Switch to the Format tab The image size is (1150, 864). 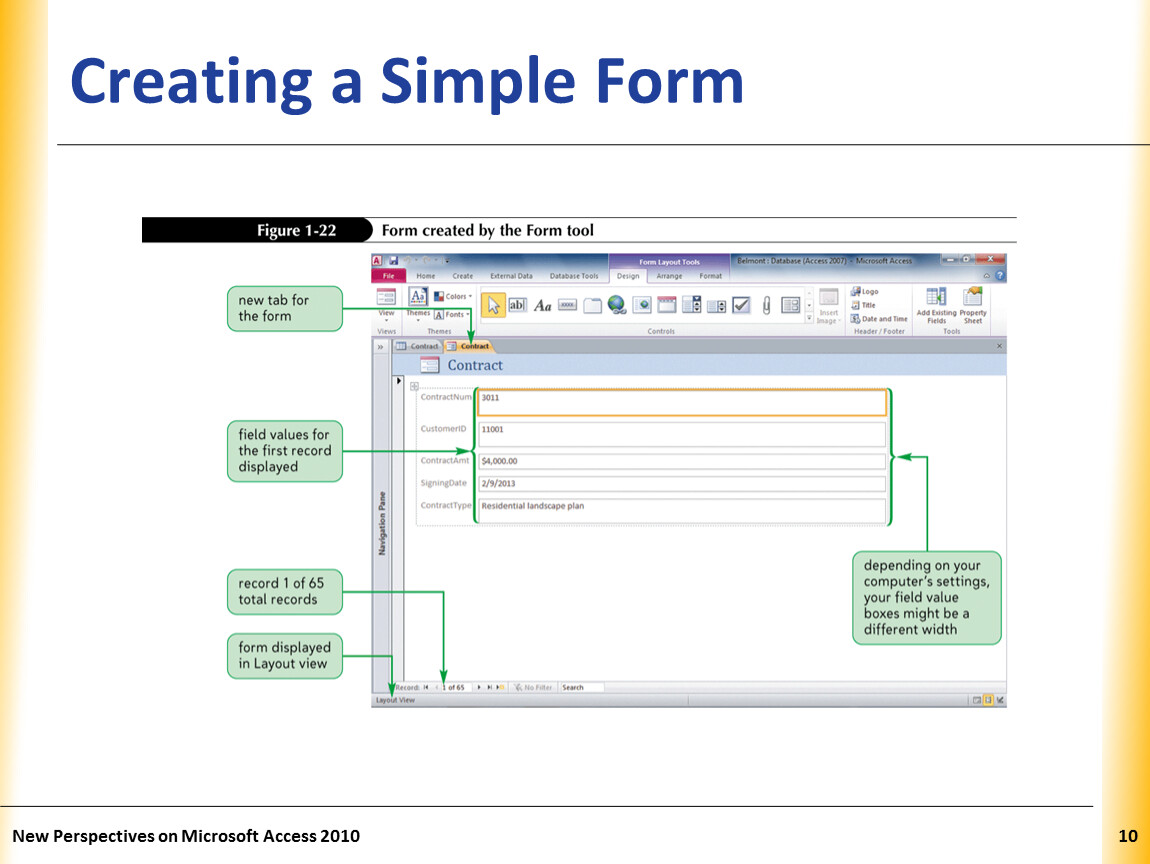coord(710,277)
